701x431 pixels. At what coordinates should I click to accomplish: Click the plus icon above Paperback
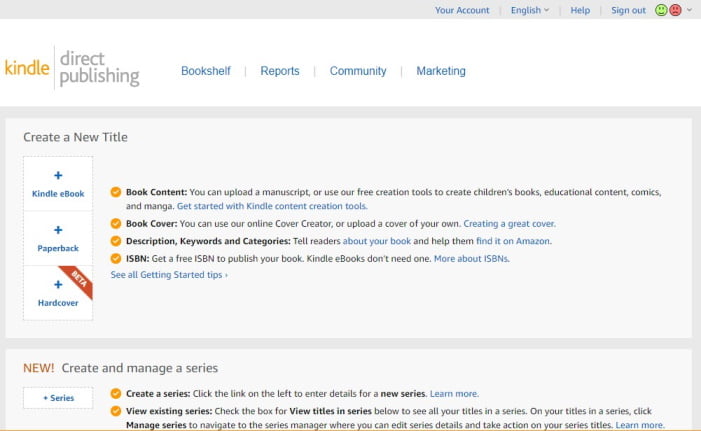[58, 230]
